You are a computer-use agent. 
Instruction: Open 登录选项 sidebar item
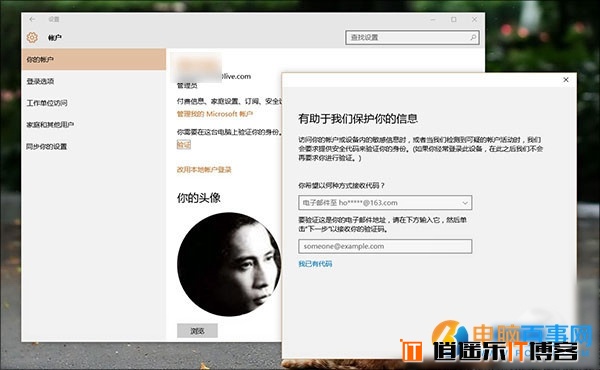[x=94, y=81]
